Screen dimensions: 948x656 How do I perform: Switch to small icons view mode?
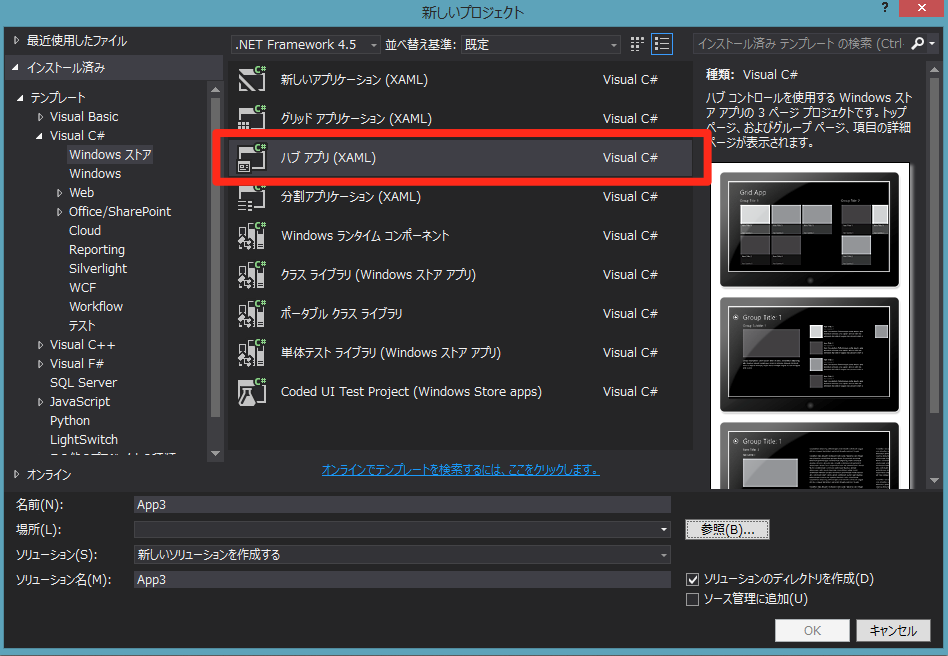pyautogui.click(x=638, y=44)
